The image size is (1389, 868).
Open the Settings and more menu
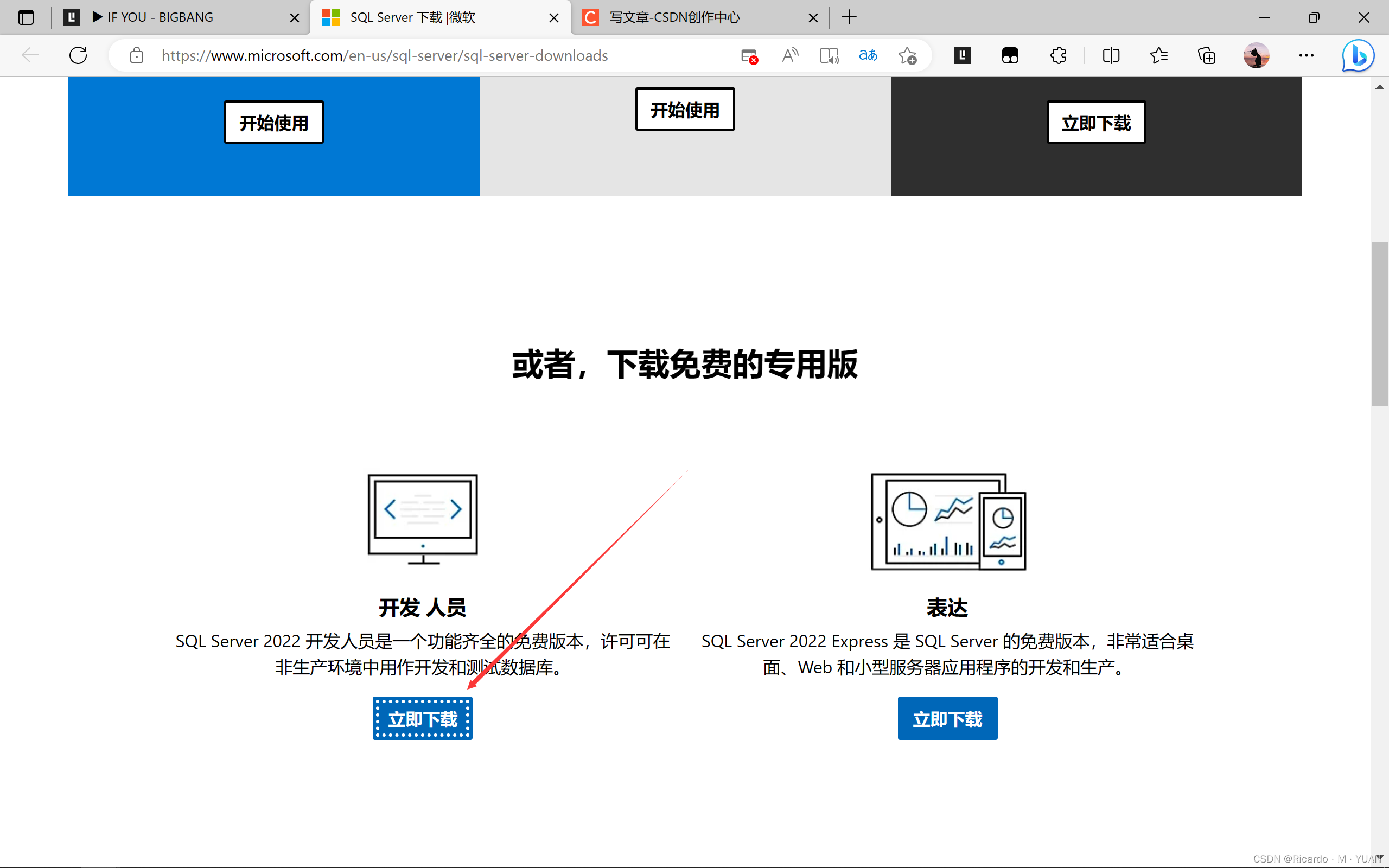[x=1307, y=55]
